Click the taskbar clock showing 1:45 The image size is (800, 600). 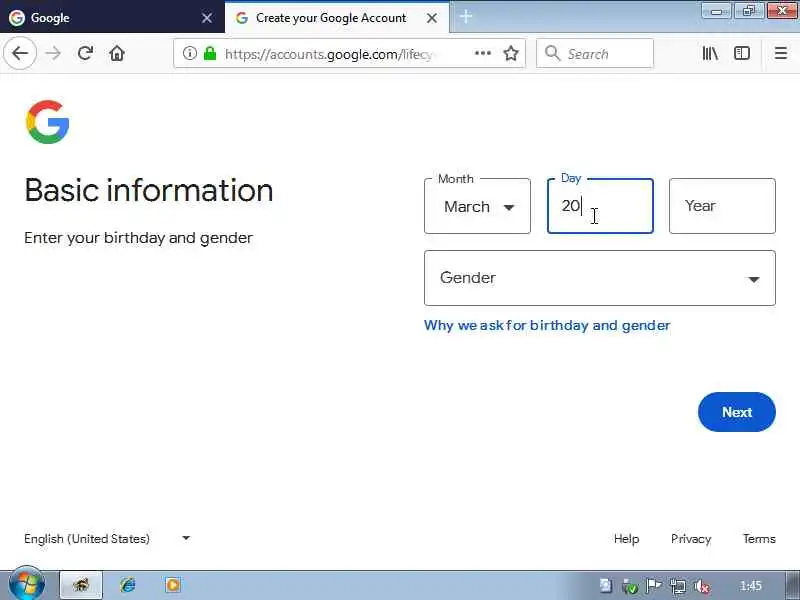751,586
